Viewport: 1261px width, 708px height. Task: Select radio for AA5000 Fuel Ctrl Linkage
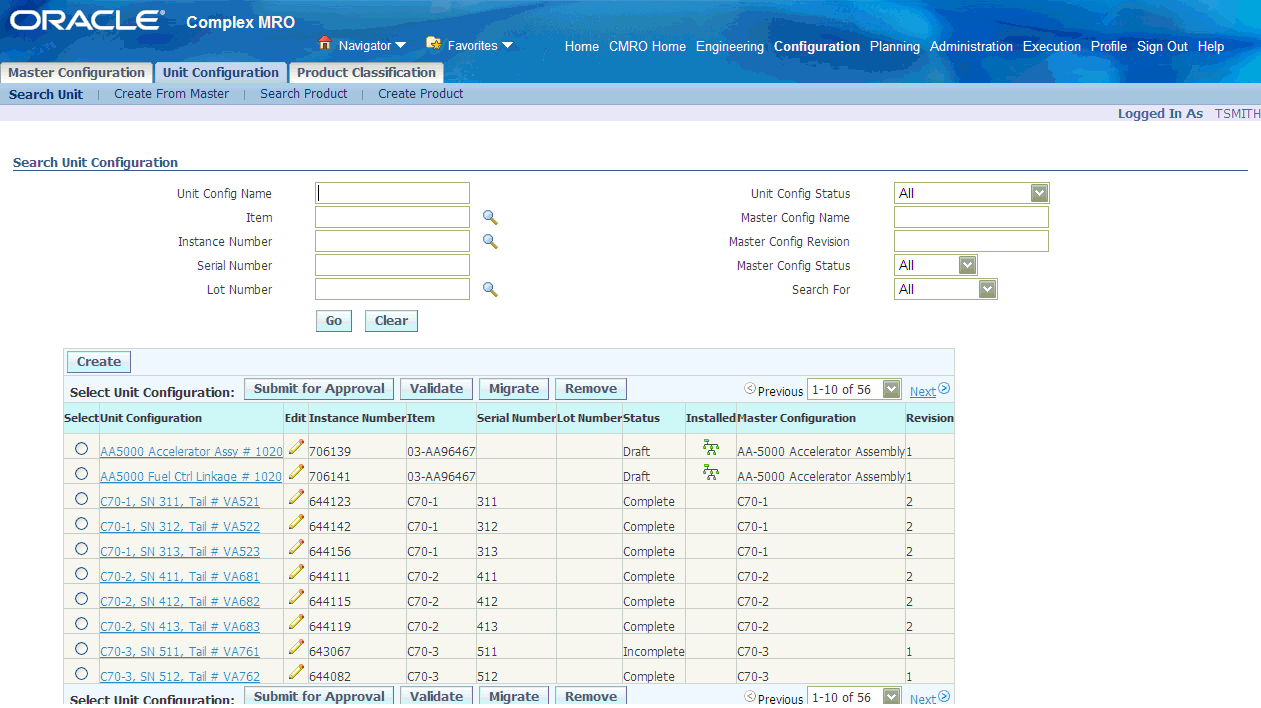tap(81, 474)
